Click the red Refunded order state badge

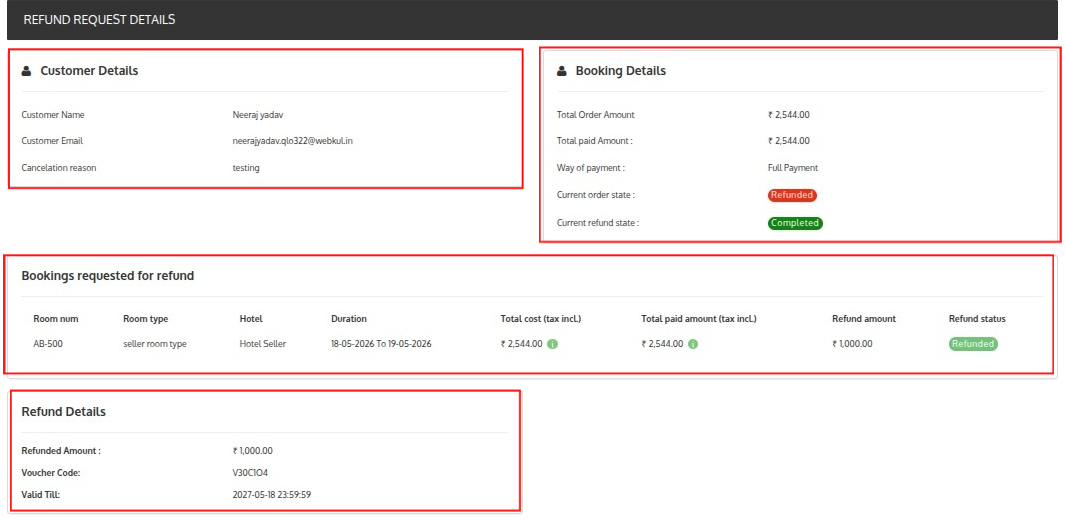tap(792, 195)
